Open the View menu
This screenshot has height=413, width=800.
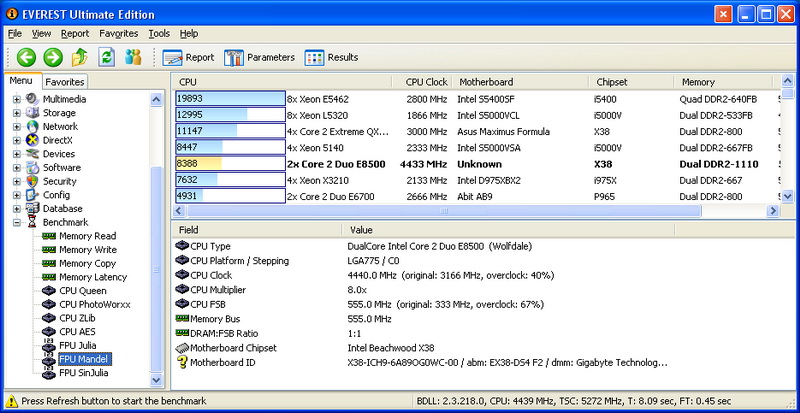[41, 34]
